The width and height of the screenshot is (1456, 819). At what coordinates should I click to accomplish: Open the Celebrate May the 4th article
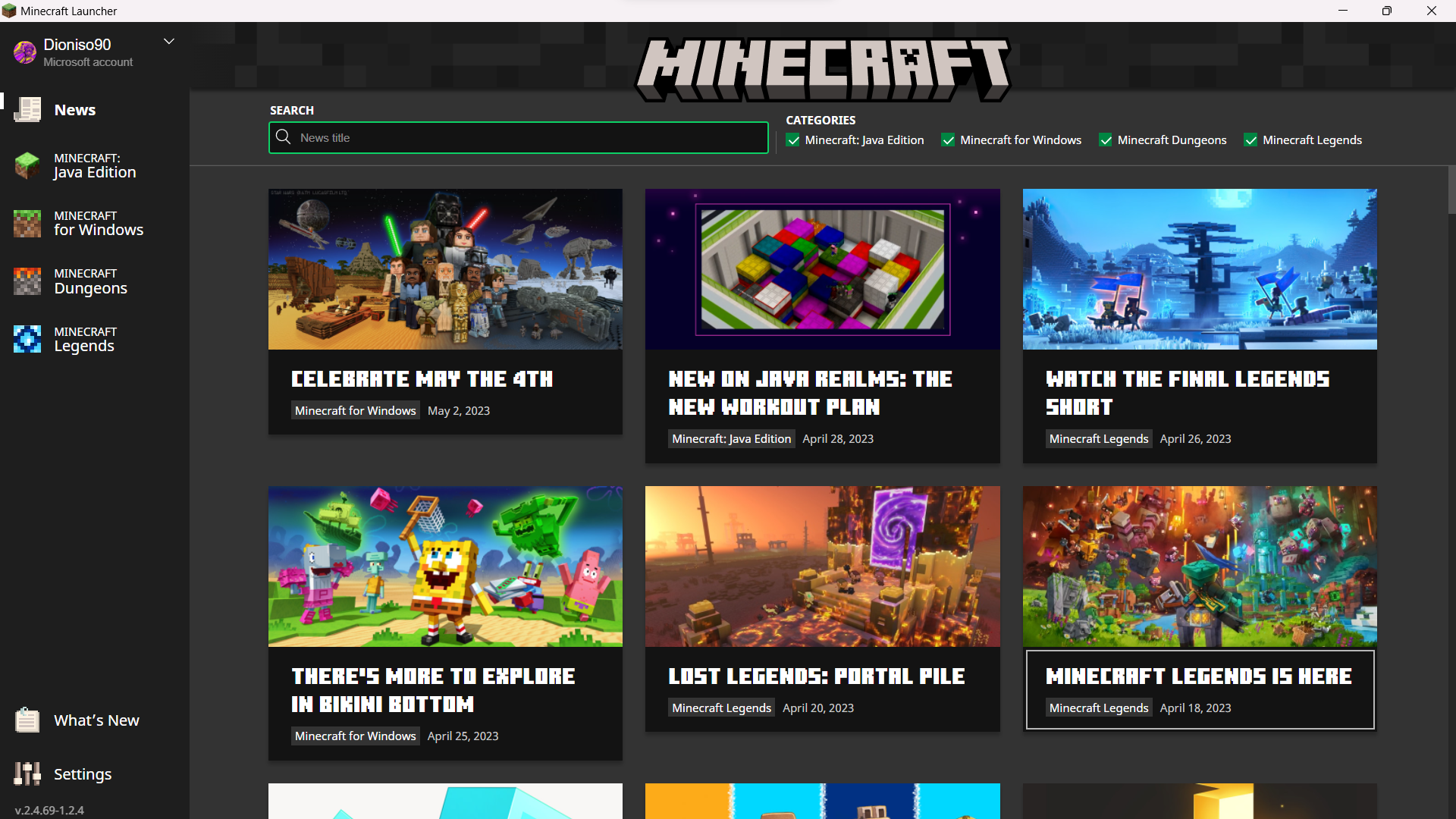click(422, 379)
